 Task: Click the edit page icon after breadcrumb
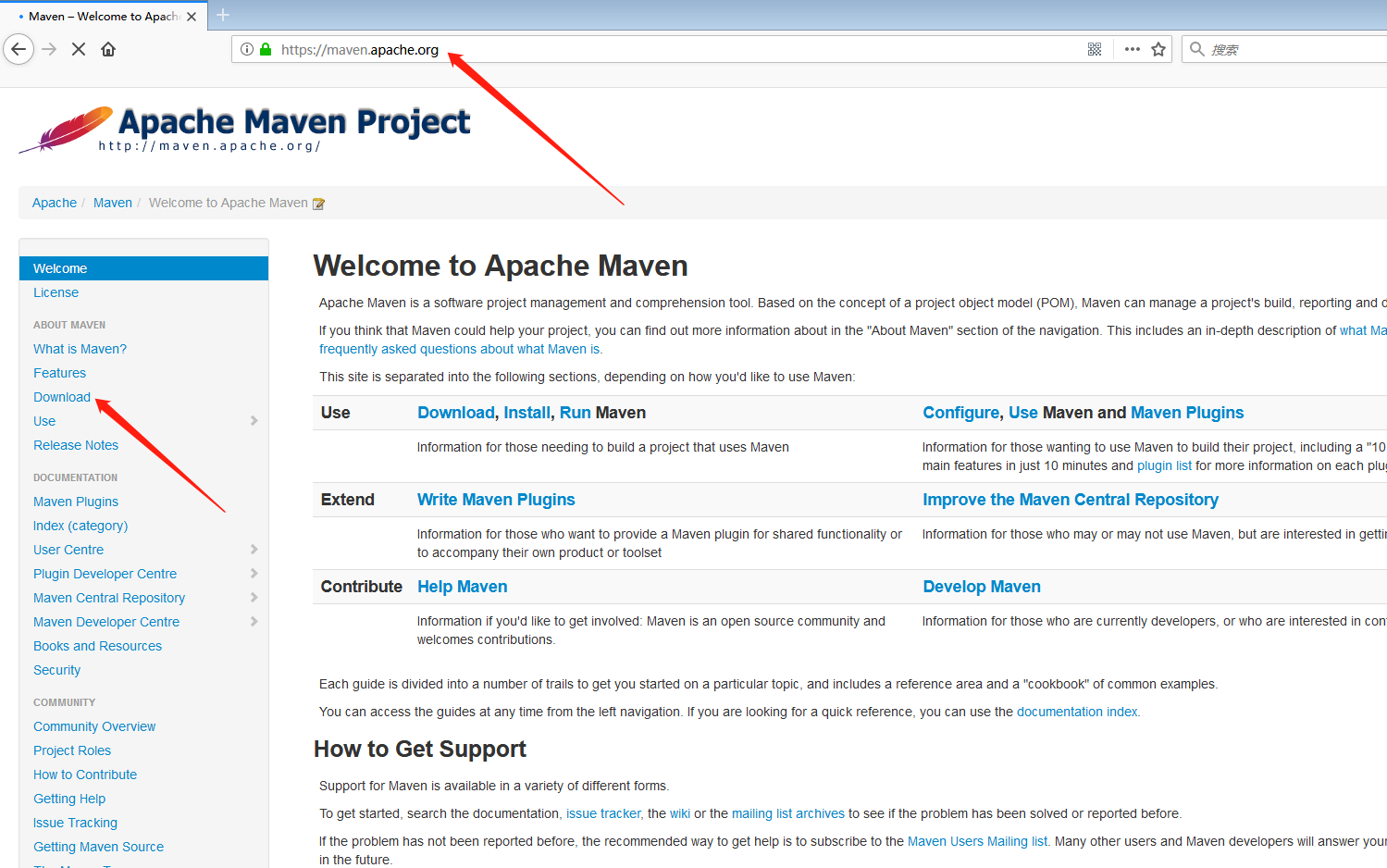point(318,204)
